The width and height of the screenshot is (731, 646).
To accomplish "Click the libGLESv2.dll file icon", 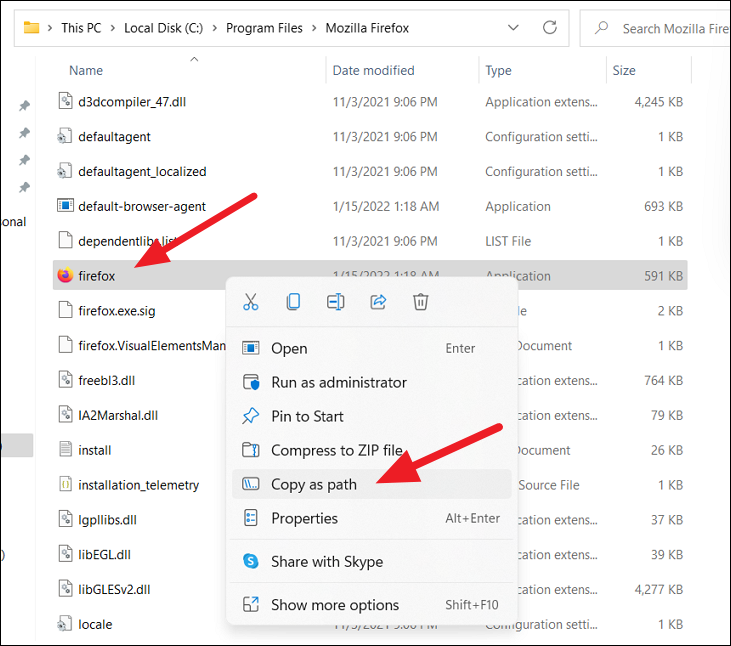I will (x=65, y=589).
